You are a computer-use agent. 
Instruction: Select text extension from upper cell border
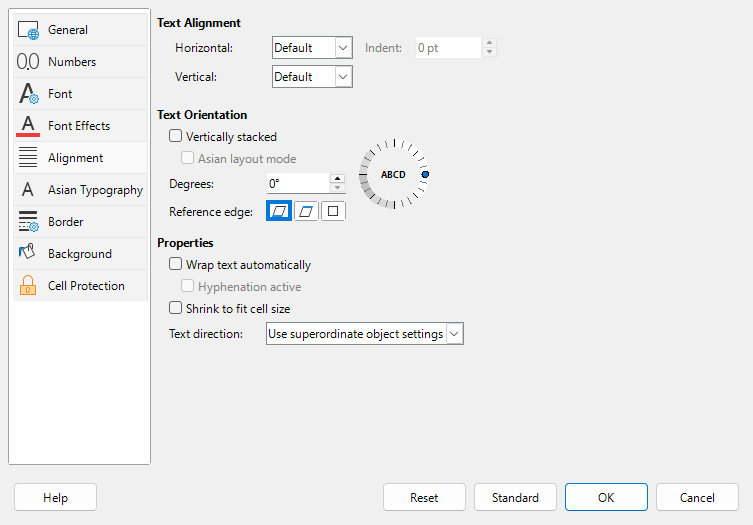306,211
